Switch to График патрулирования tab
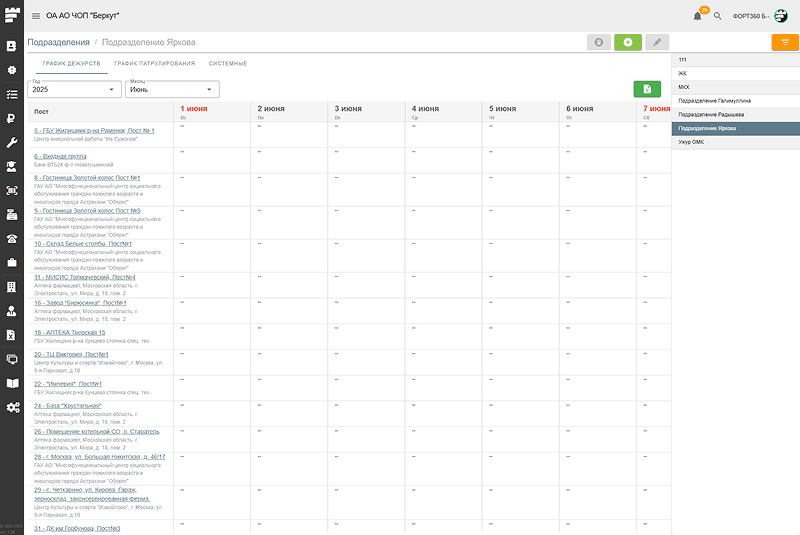The height and width of the screenshot is (535, 800). point(154,64)
